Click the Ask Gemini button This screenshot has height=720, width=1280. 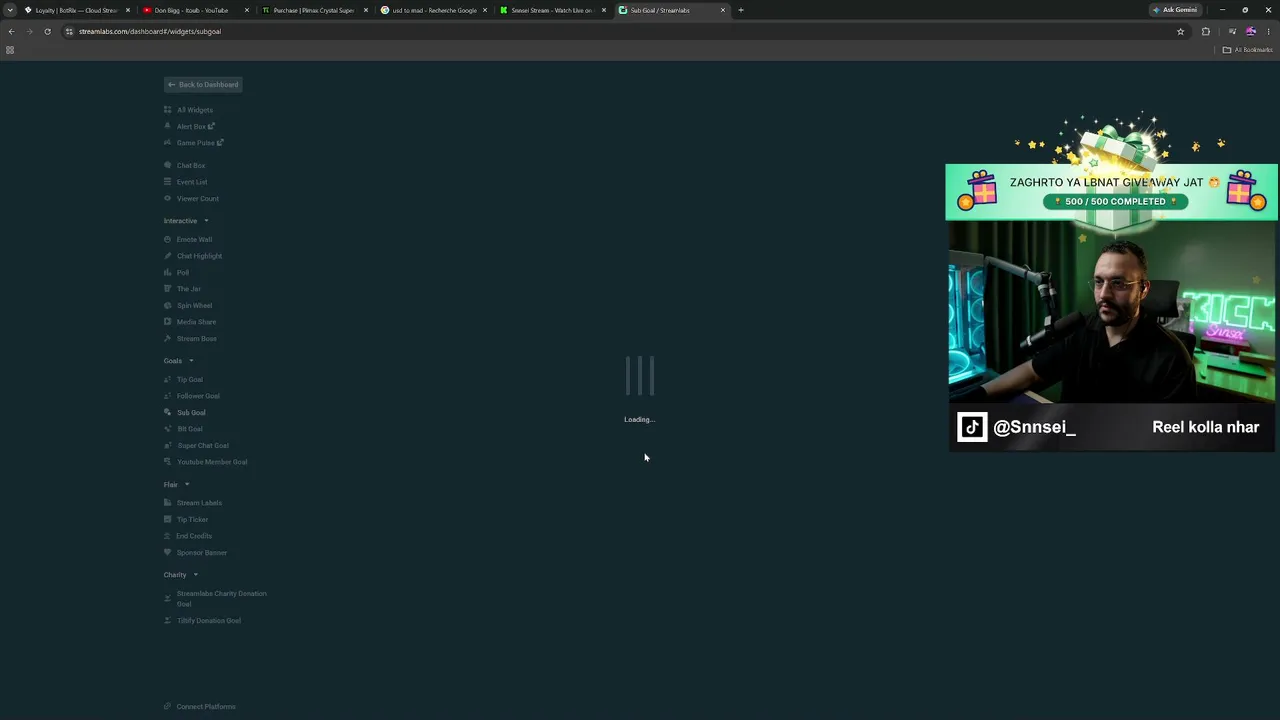tap(1175, 10)
